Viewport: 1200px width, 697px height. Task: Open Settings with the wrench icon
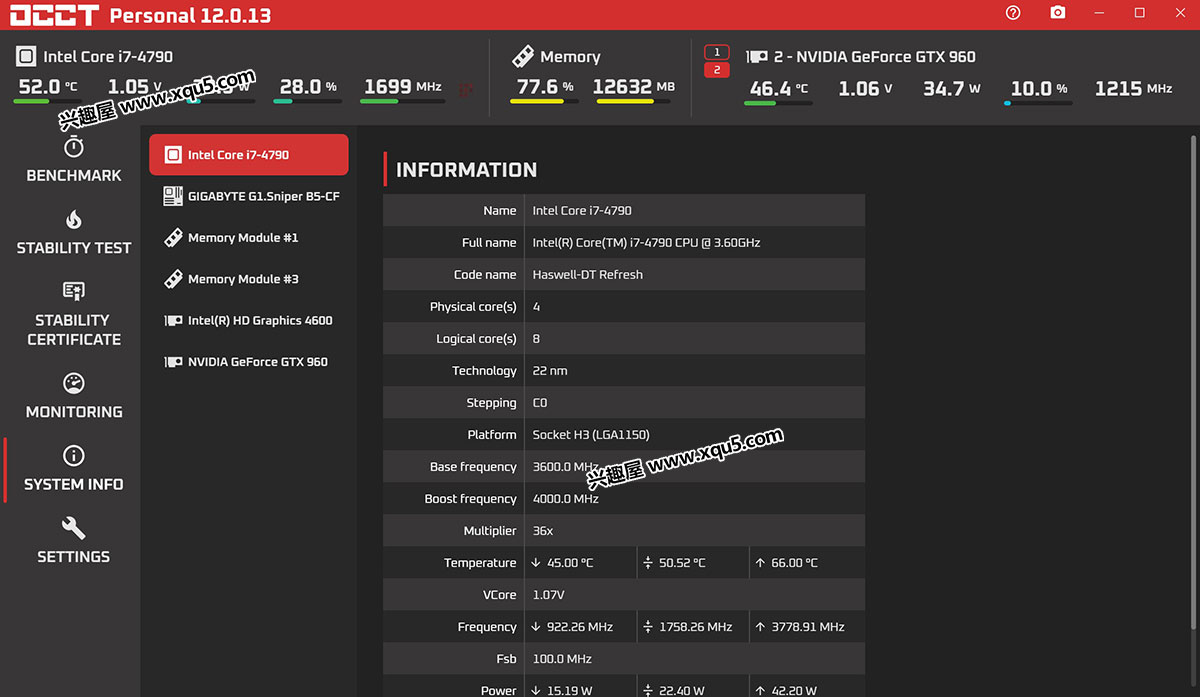click(74, 541)
